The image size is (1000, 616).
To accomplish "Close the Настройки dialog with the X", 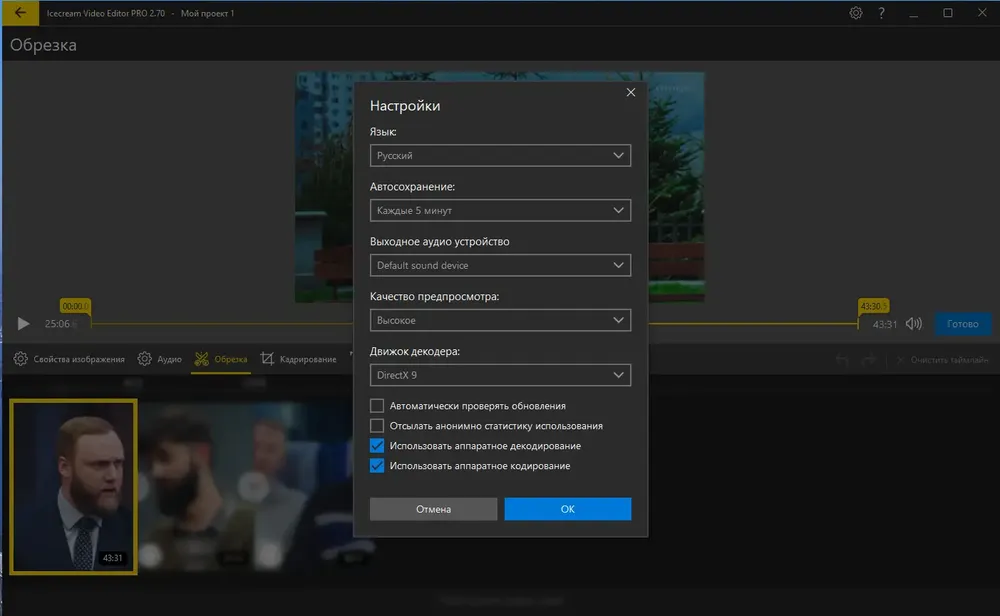I will pos(630,92).
